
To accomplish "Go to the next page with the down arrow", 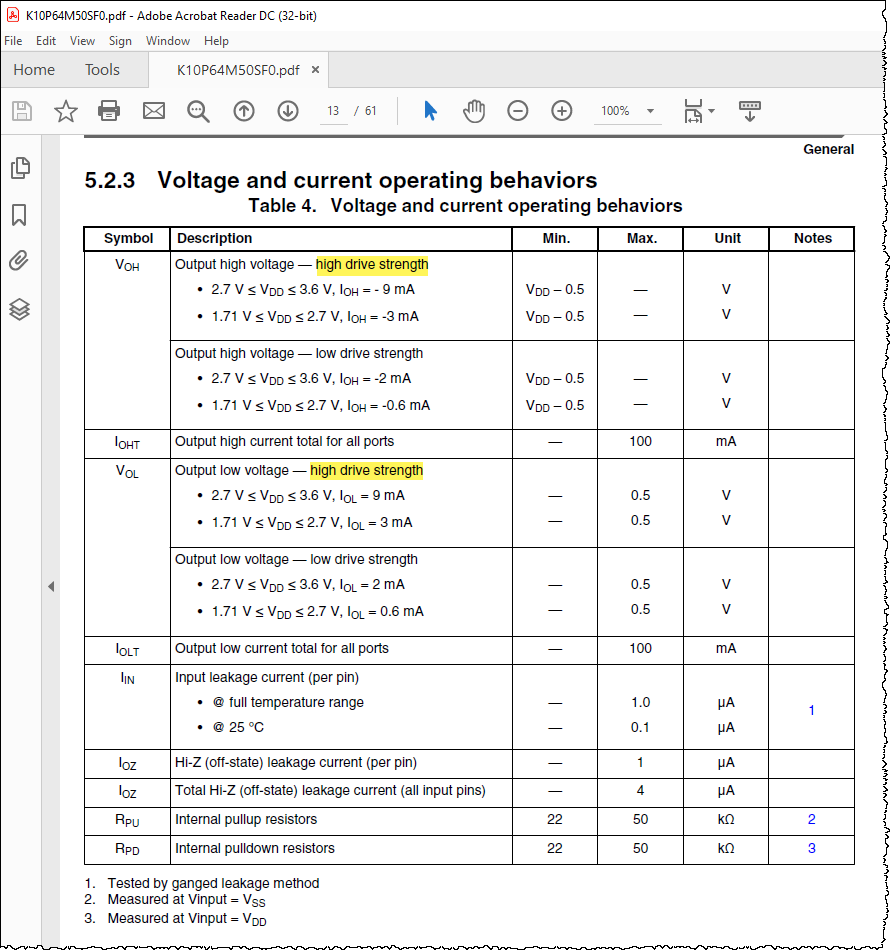I will (x=288, y=111).
